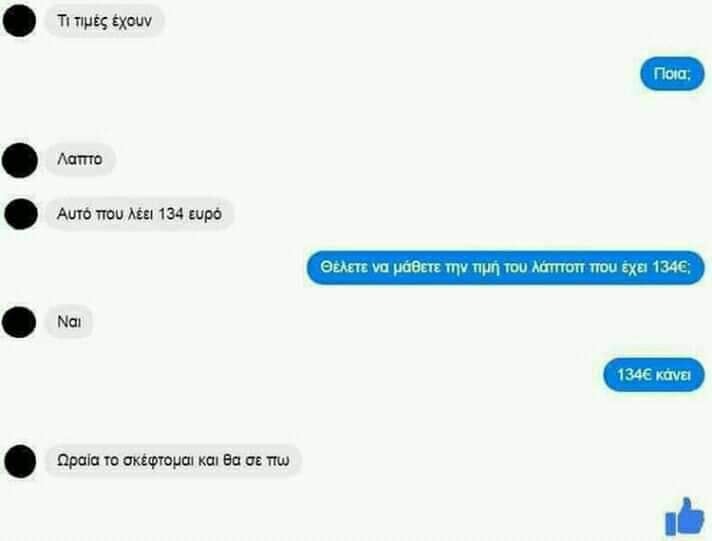Screen dimensions: 712x541
Task: Select the 'Τι τιμές έχουν' message bubble
Action: click(x=104, y=20)
